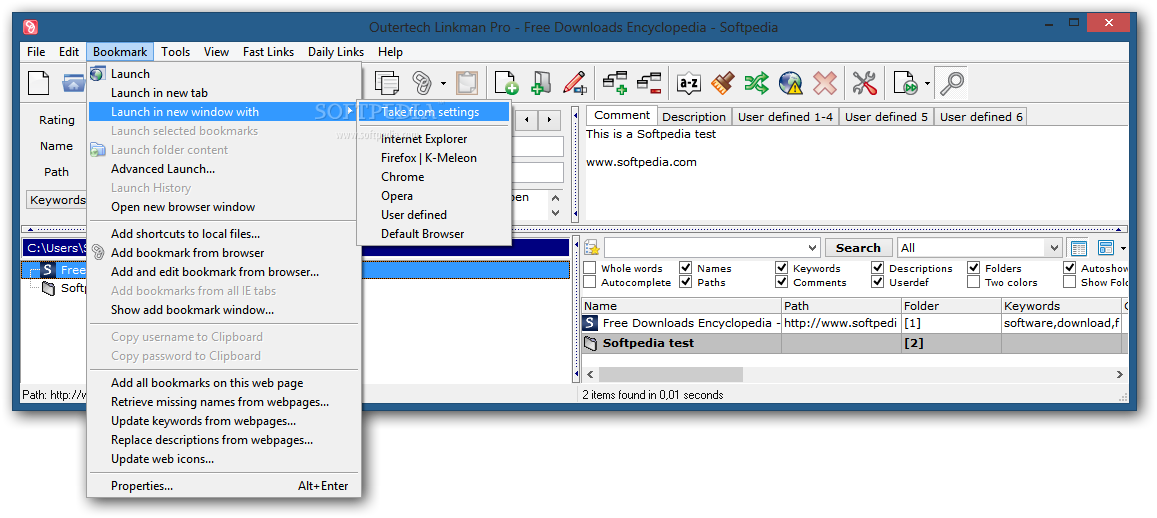Image resolution: width=1157 pixels, height=518 pixels.
Task: Uncheck the Folders checkbox
Action: click(x=973, y=268)
